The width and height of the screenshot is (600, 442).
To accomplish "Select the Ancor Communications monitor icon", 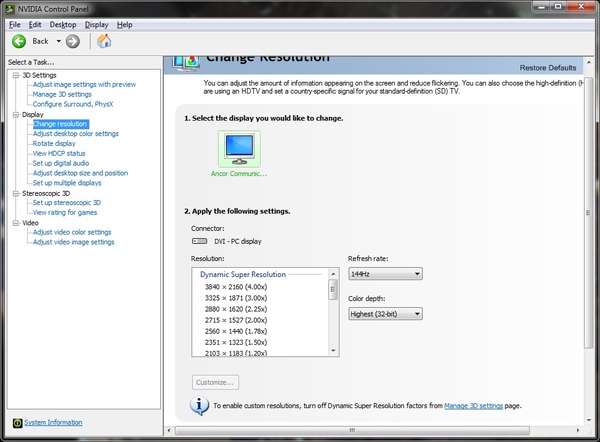I will [239, 148].
